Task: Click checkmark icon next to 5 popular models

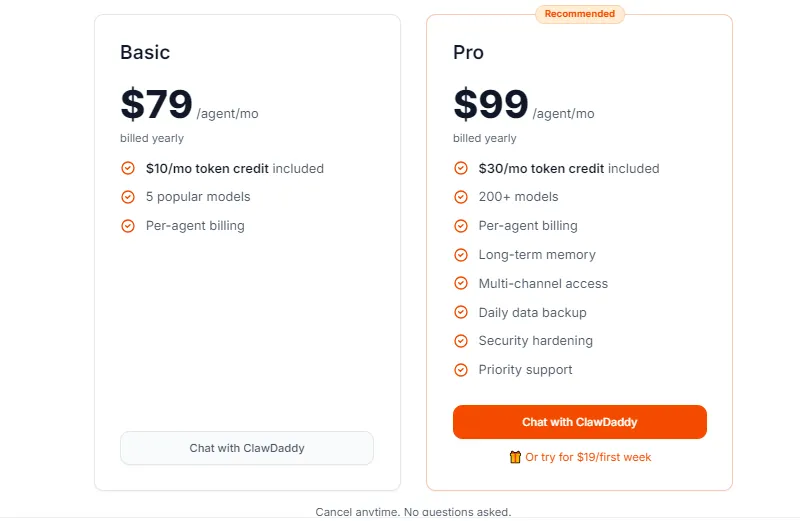Action: (128, 197)
